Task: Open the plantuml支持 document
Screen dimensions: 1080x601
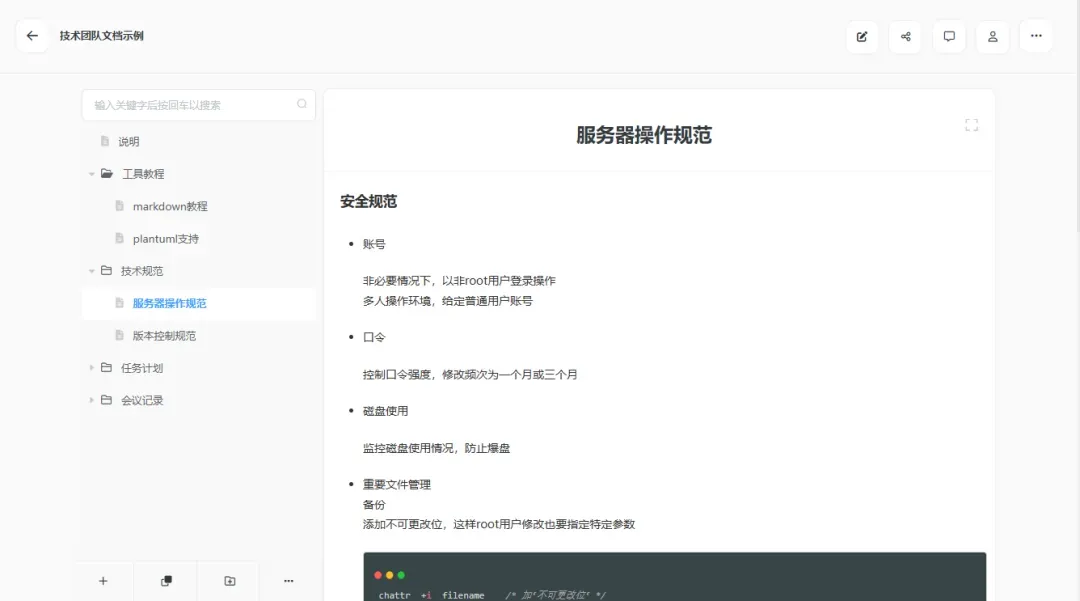Action: click(165, 239)
